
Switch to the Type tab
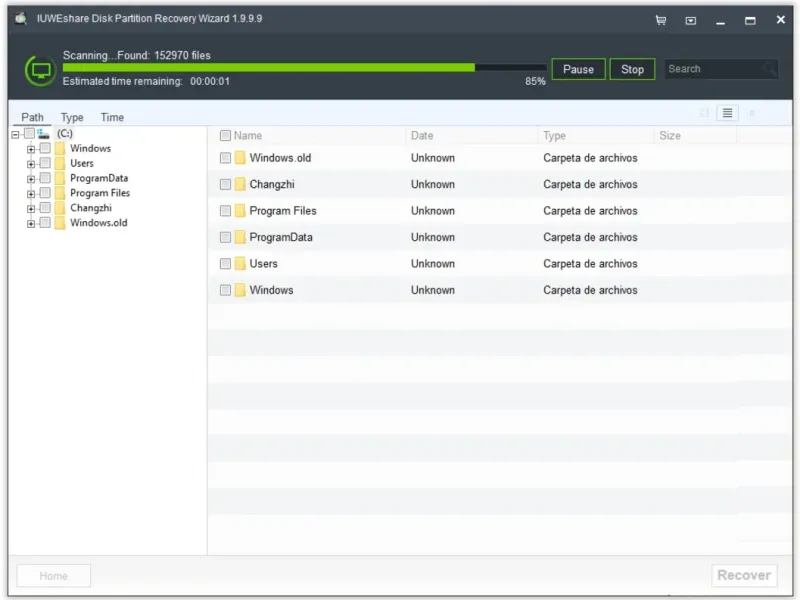point(72,117)
